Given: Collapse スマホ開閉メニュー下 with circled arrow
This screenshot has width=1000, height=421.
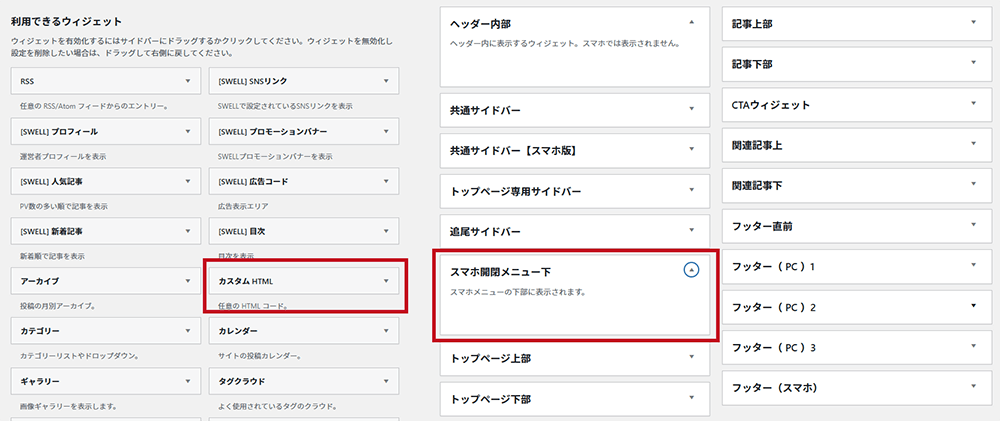Looking at the screenshot, I should (x=691, y=270).
